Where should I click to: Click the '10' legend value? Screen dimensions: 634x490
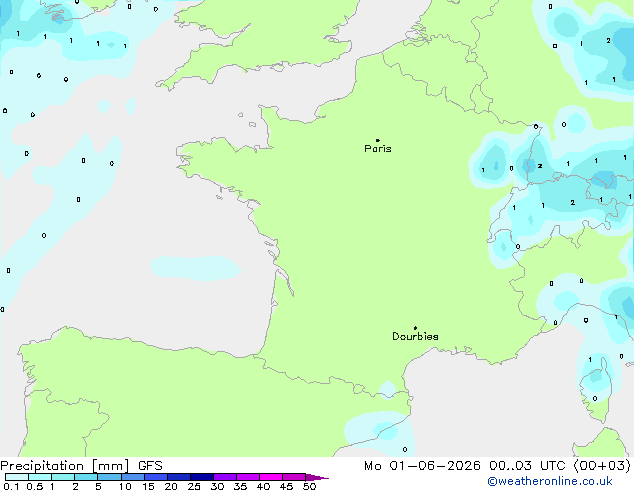pos(125,486)
